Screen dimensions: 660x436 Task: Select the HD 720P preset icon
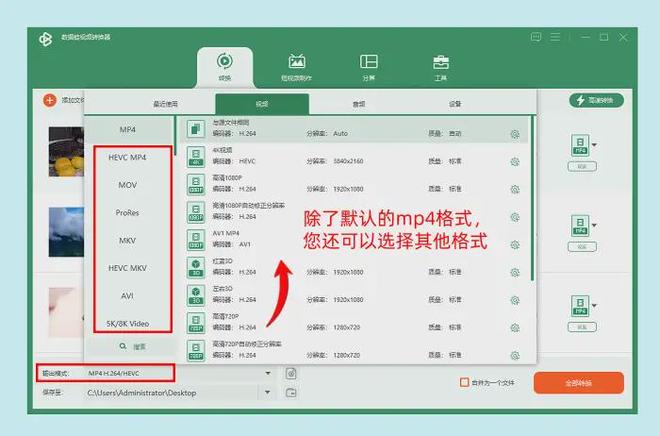tap(196, 323)
